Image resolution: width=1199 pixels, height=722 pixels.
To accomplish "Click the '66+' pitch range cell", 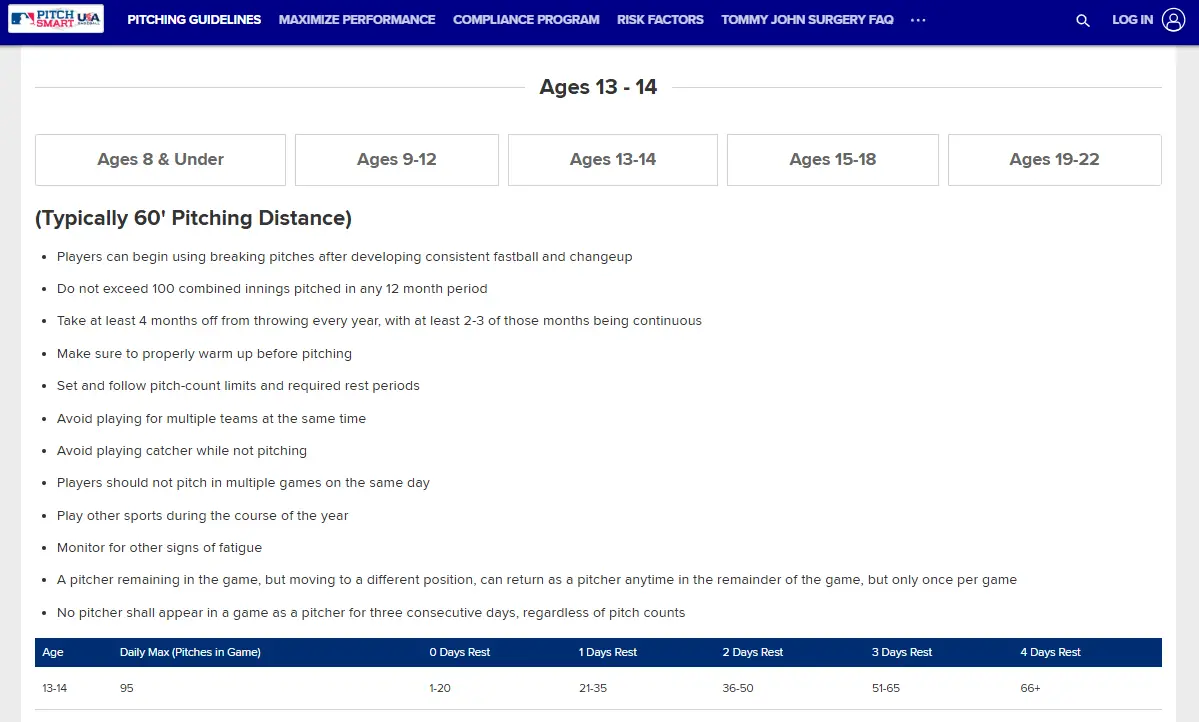I will click(x=1030, y=688).
